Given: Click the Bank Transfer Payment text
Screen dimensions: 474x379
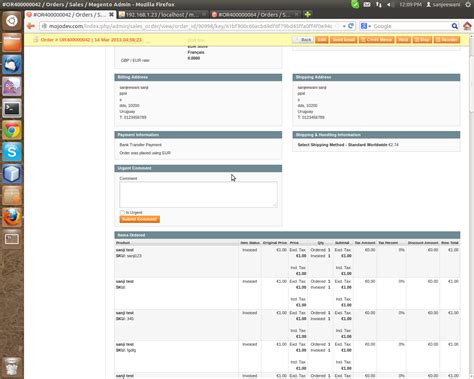Looking at the screenshot, I should coord(140,145).
